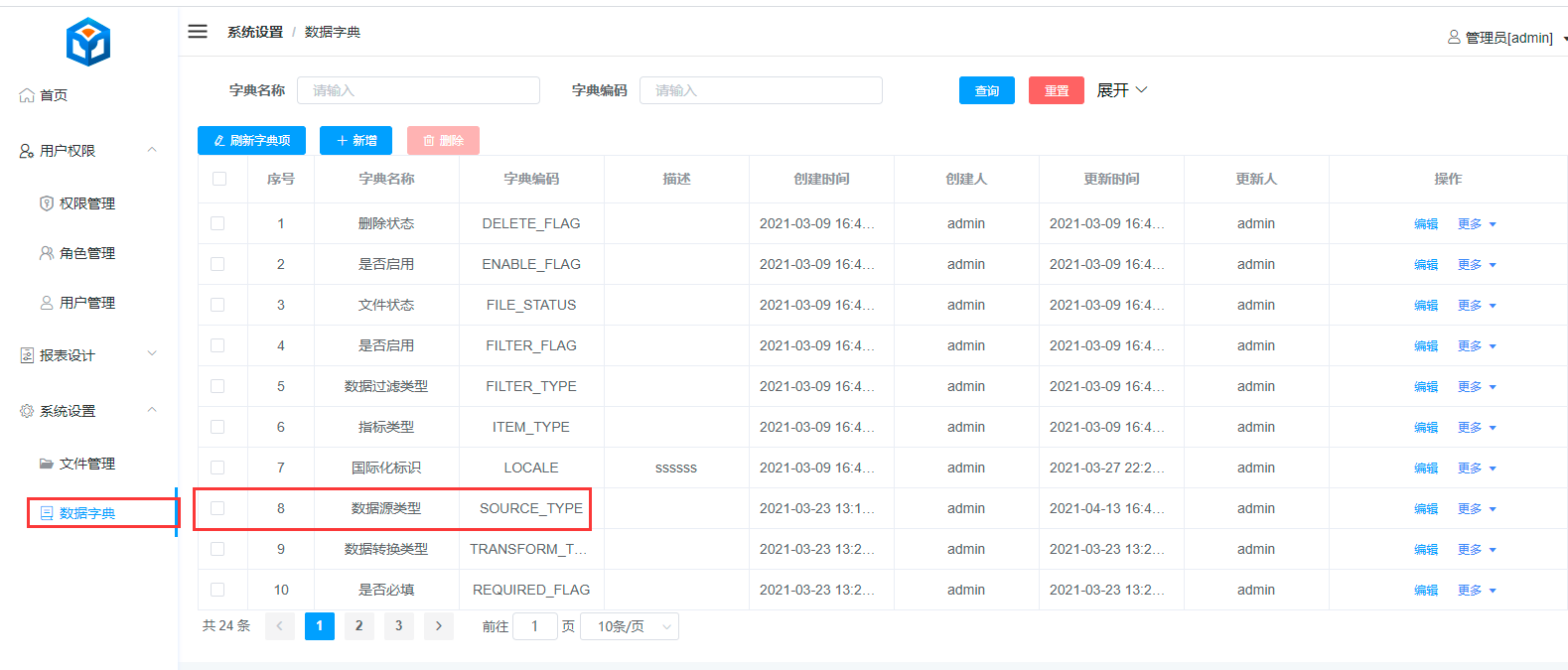The height and width of the screenshot is (670, 1568).
Task: Expand the 报表设计 sidebar menu
Action: pyautogui.click(x=152, y=354)
